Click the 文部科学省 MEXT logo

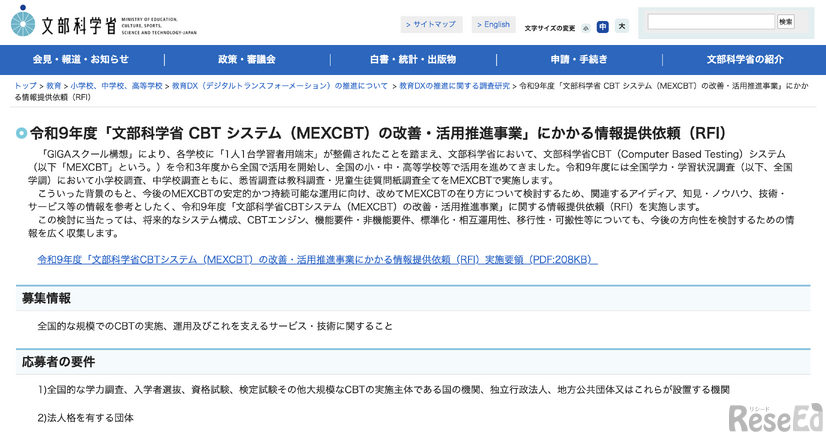pos(104,23)
